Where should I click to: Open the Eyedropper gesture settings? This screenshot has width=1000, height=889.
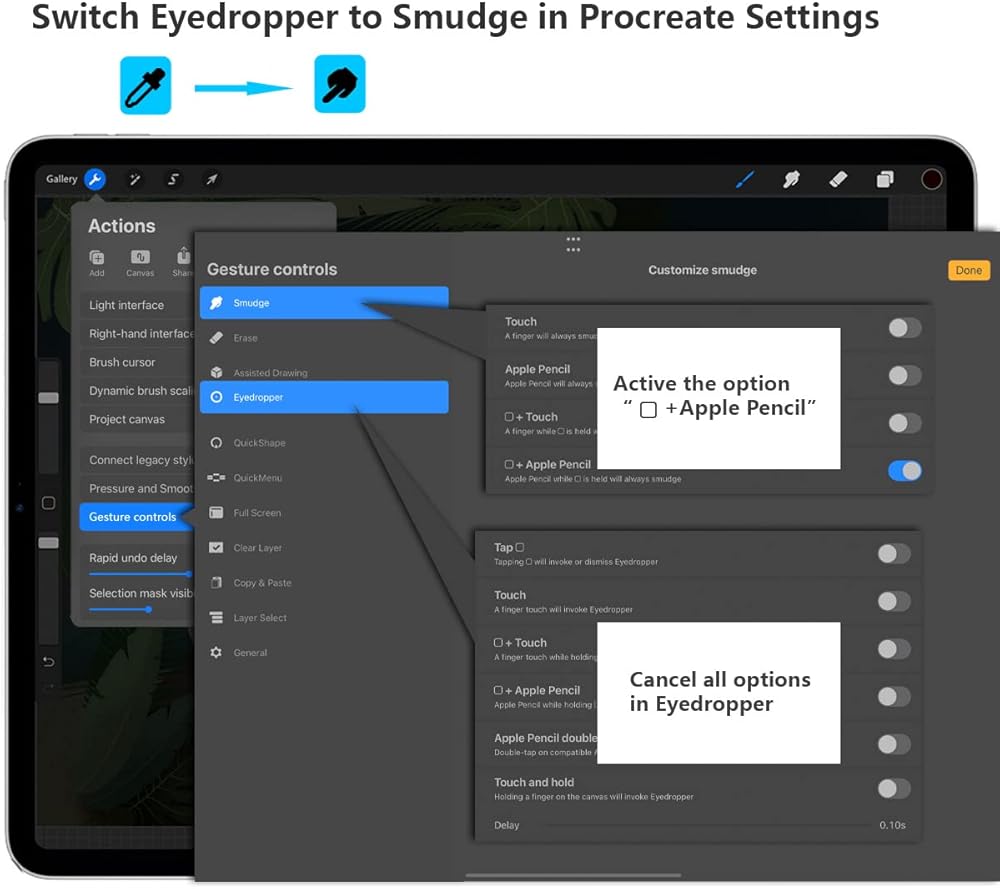click(324, 397)
